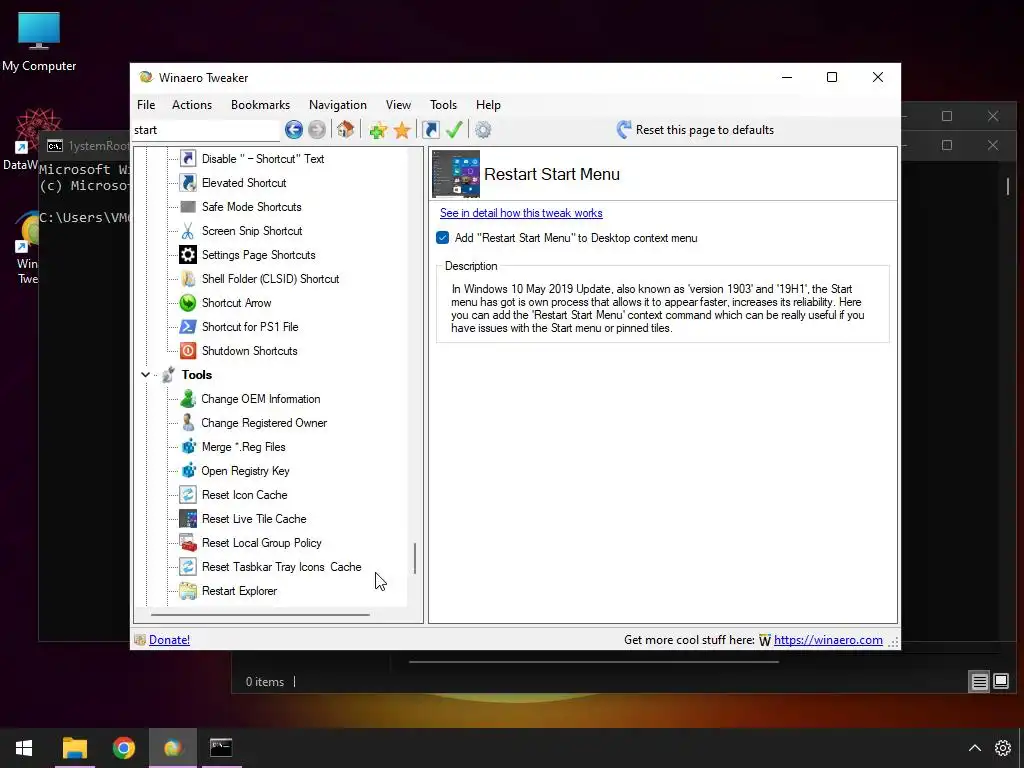Click the tree panel vertical scrollbar thumb

pyautogui.click(x=415, y=558)
